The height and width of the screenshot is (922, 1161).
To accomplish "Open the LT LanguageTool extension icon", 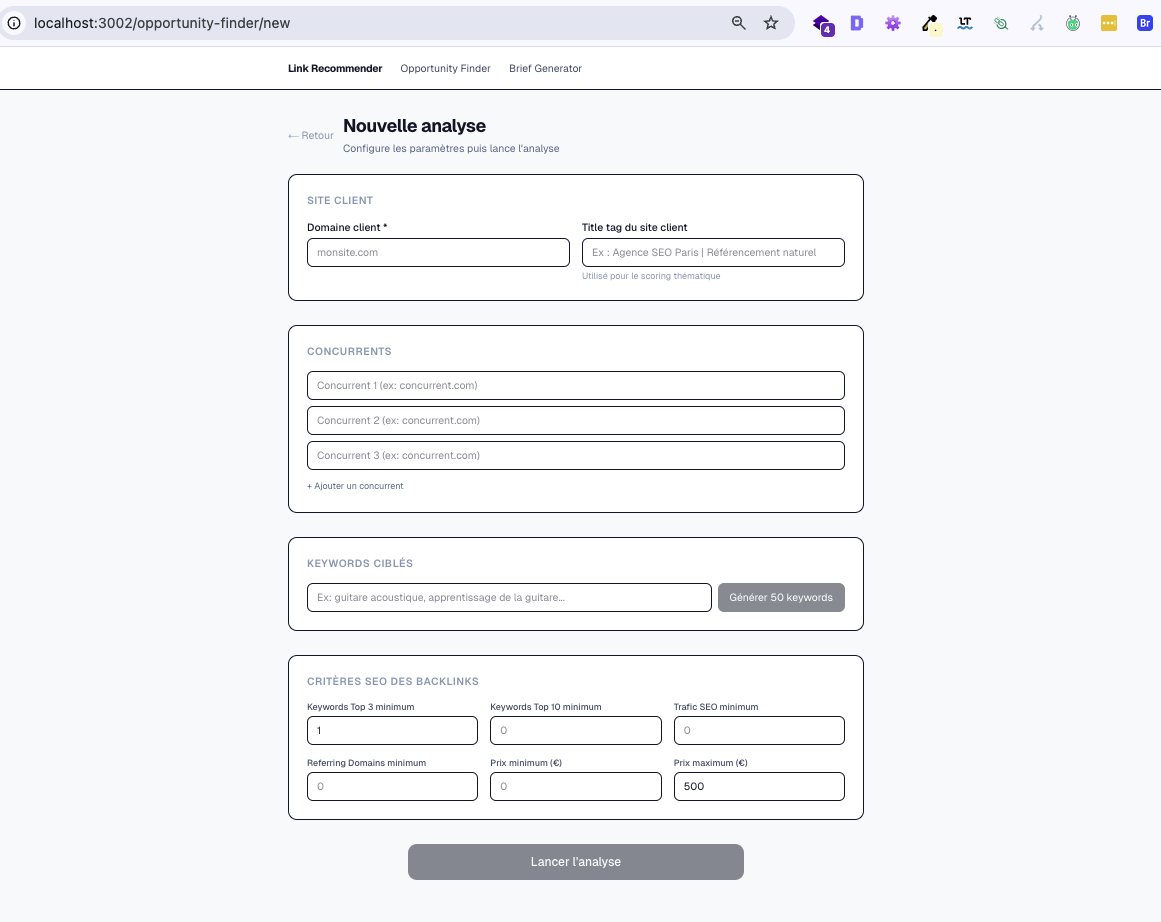I will (965, 23).
